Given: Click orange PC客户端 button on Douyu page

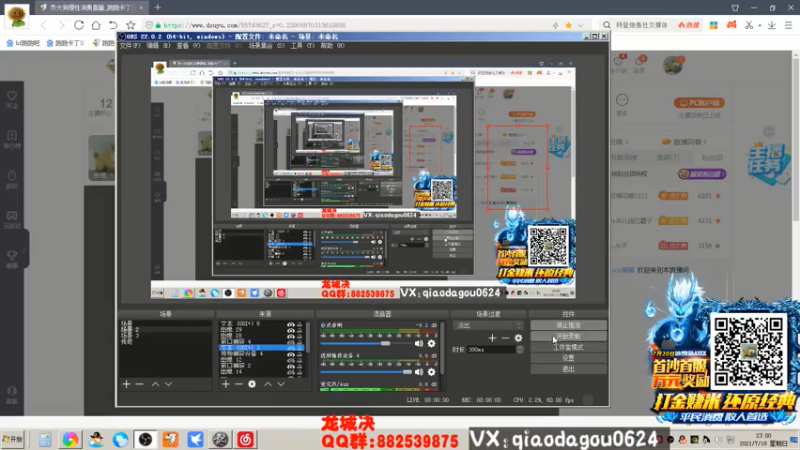Looking at the screenshot, I should (x=699, y=103).
